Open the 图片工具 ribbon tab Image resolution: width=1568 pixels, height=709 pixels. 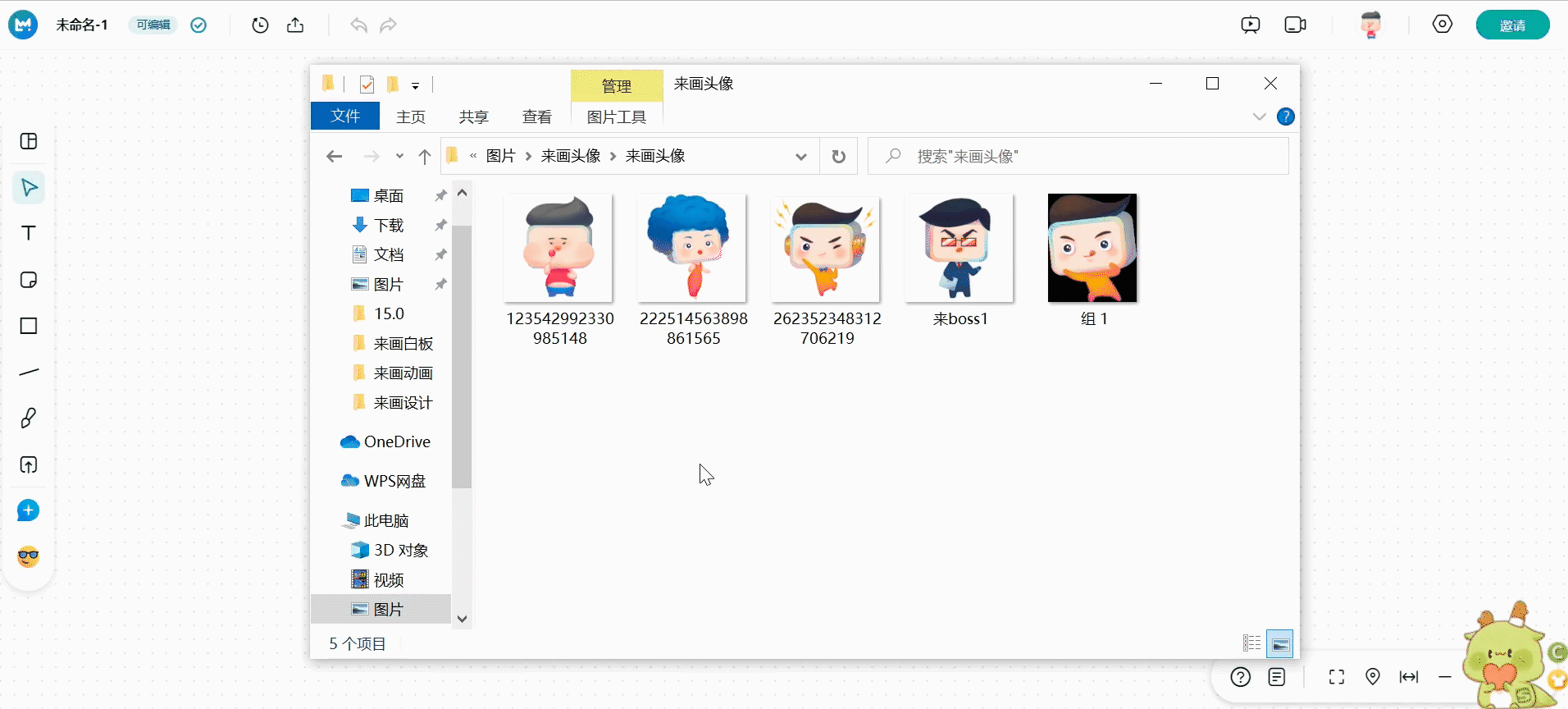[x=617, y=117]
